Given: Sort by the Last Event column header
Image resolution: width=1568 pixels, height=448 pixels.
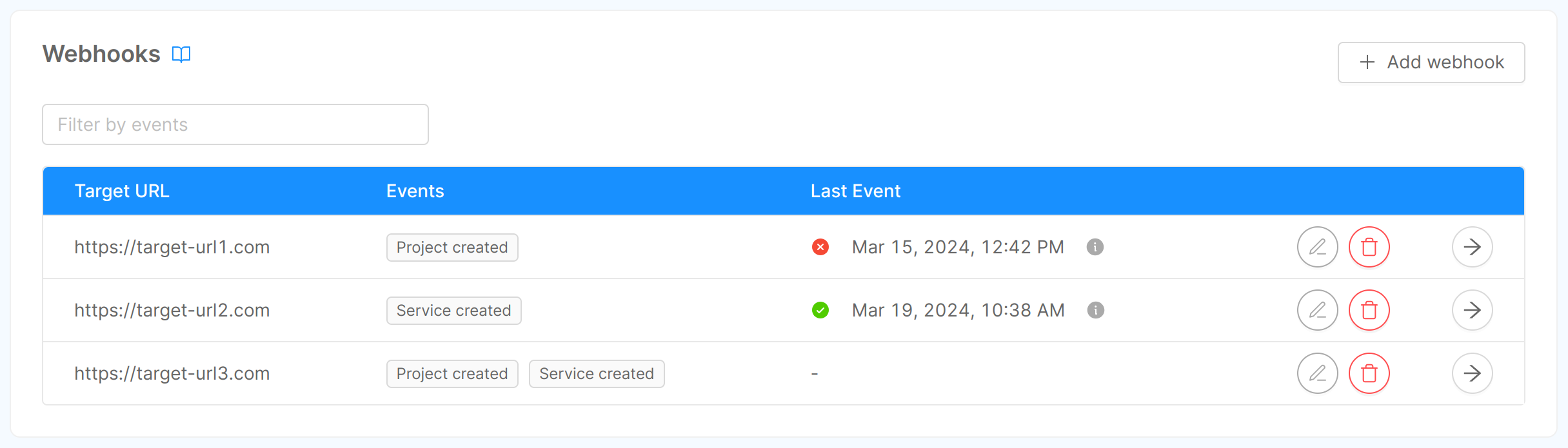Looking at the screenshot, I should pos(855,191).
